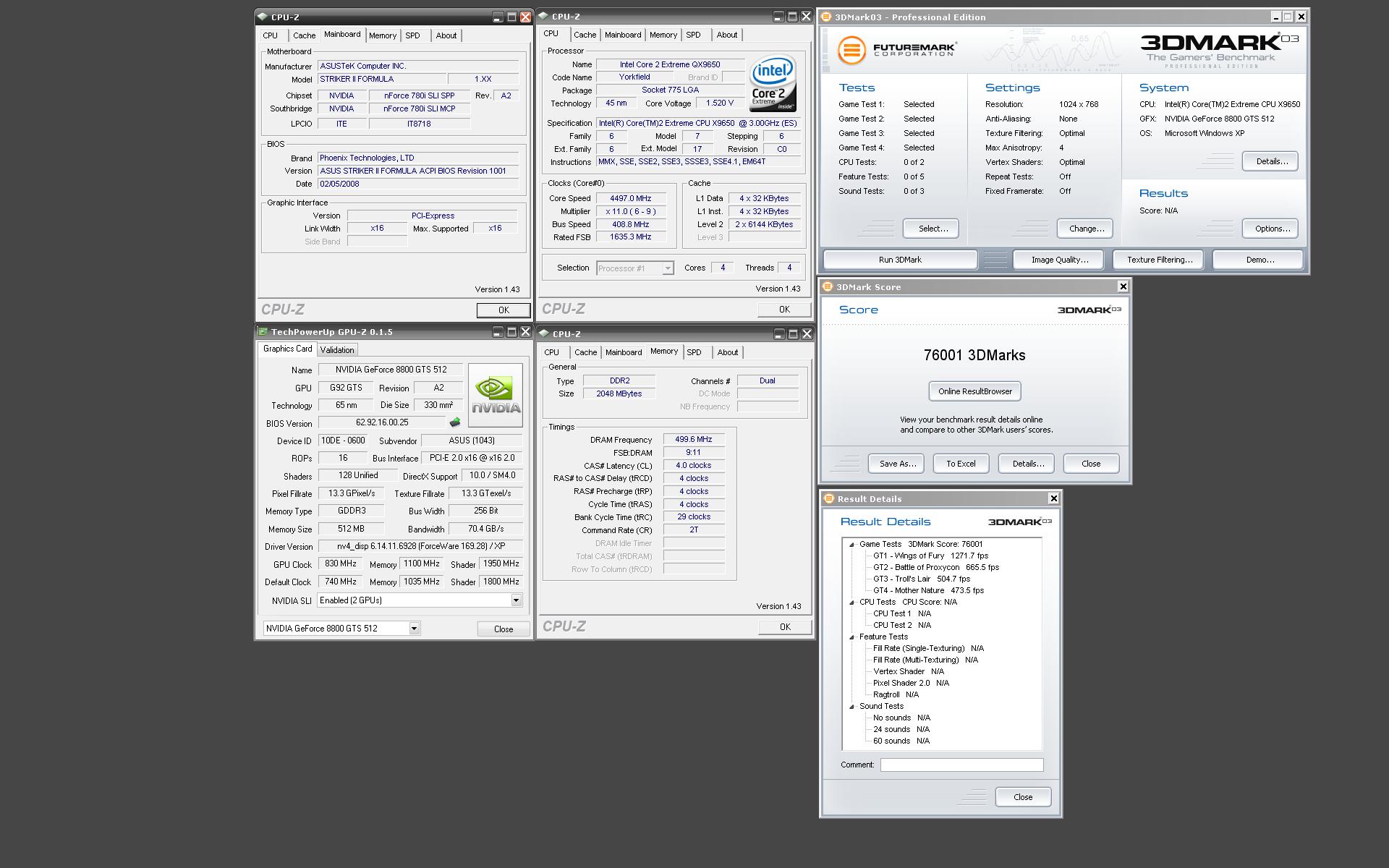Select GT1 - Wings of Fury result row

[930, 556]
